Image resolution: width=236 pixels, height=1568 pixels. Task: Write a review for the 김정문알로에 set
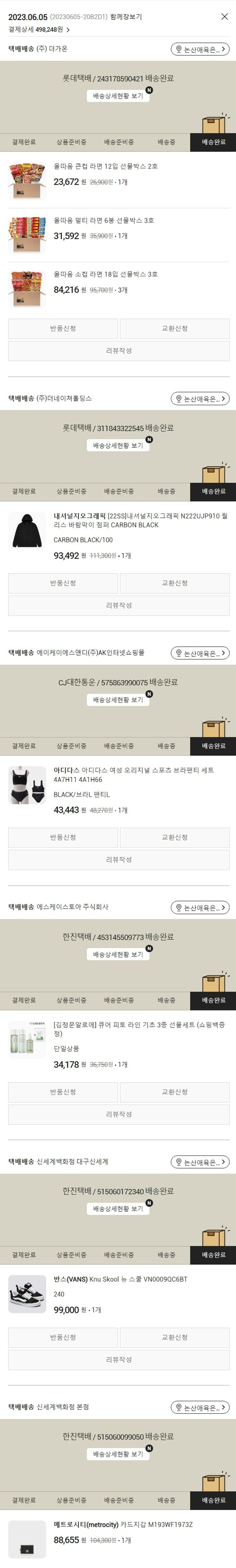119,1114
